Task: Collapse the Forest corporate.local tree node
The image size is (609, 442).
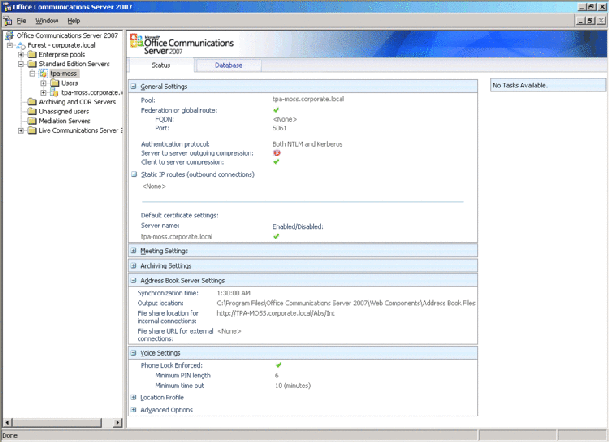Action: (x=10, y=45)
